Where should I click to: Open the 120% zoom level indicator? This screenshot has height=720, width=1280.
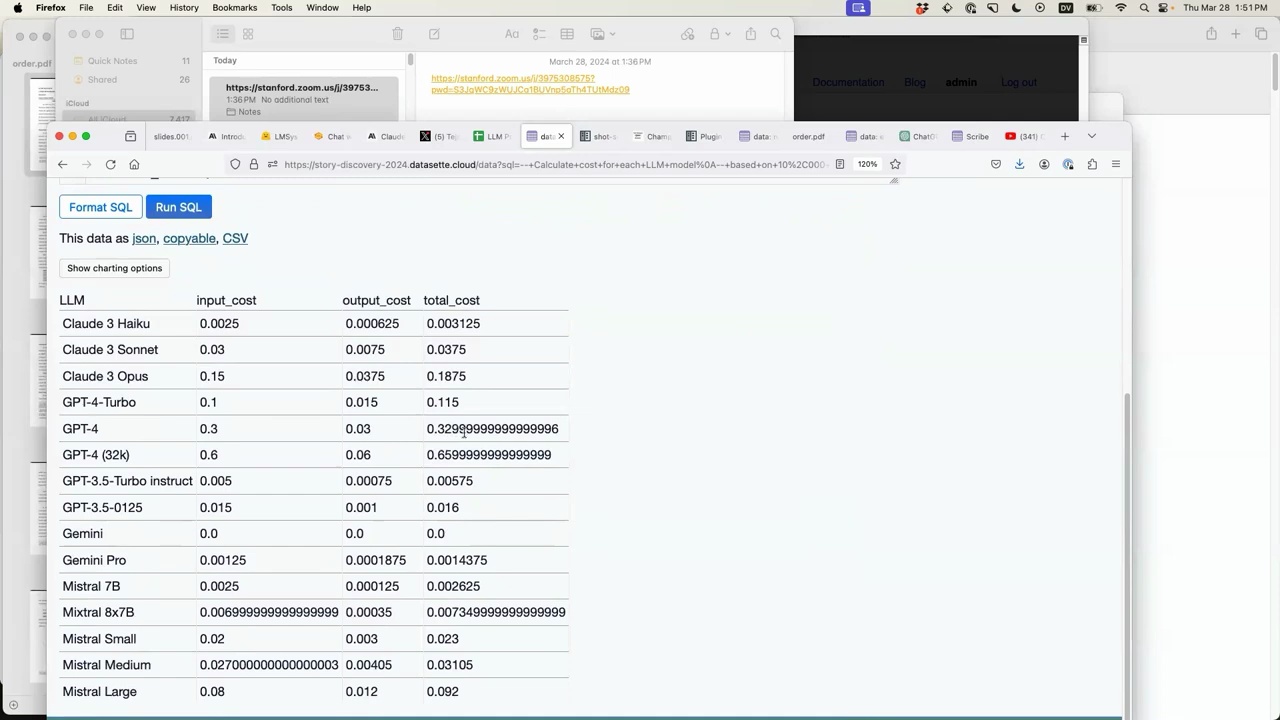point(867,164)
